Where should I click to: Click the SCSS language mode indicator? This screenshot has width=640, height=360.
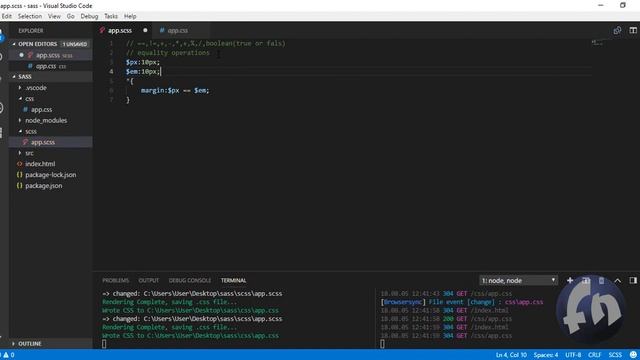[615, 355]
